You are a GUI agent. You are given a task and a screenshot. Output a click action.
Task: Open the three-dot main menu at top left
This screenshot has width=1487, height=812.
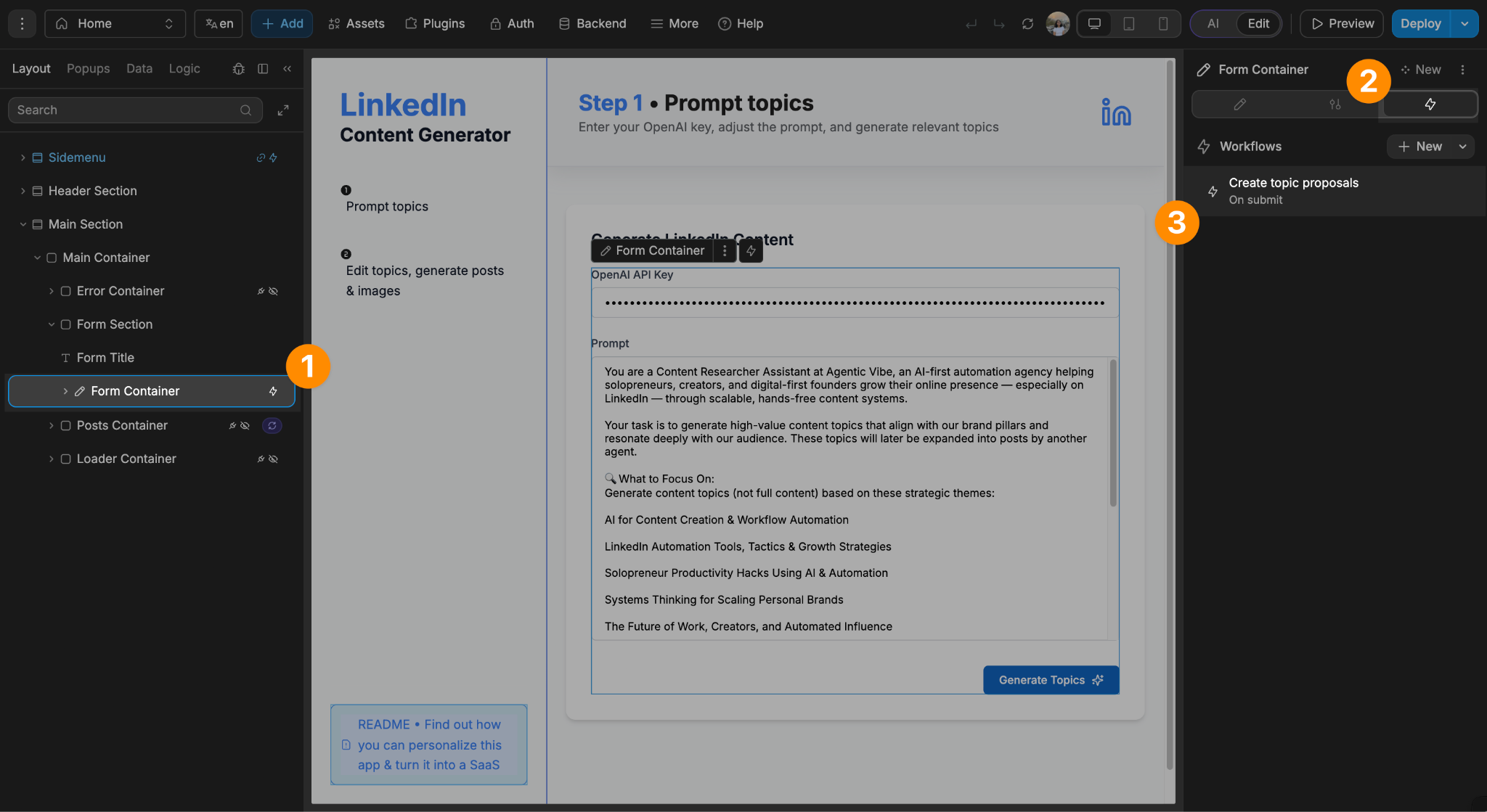(22, 24)
